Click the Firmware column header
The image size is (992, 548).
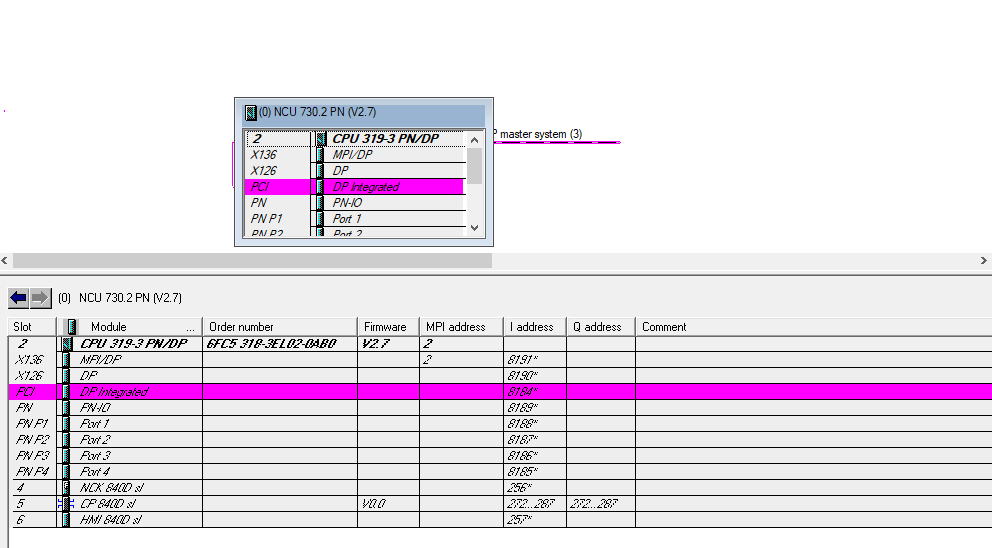coord(388,327)
